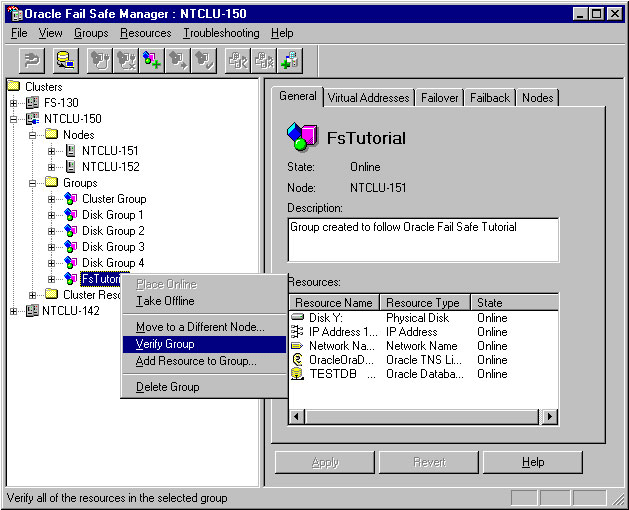Click the OracleOraD listener resource icon
The width and height of the screenshot is (629, 510).
(x=297, y=359)
